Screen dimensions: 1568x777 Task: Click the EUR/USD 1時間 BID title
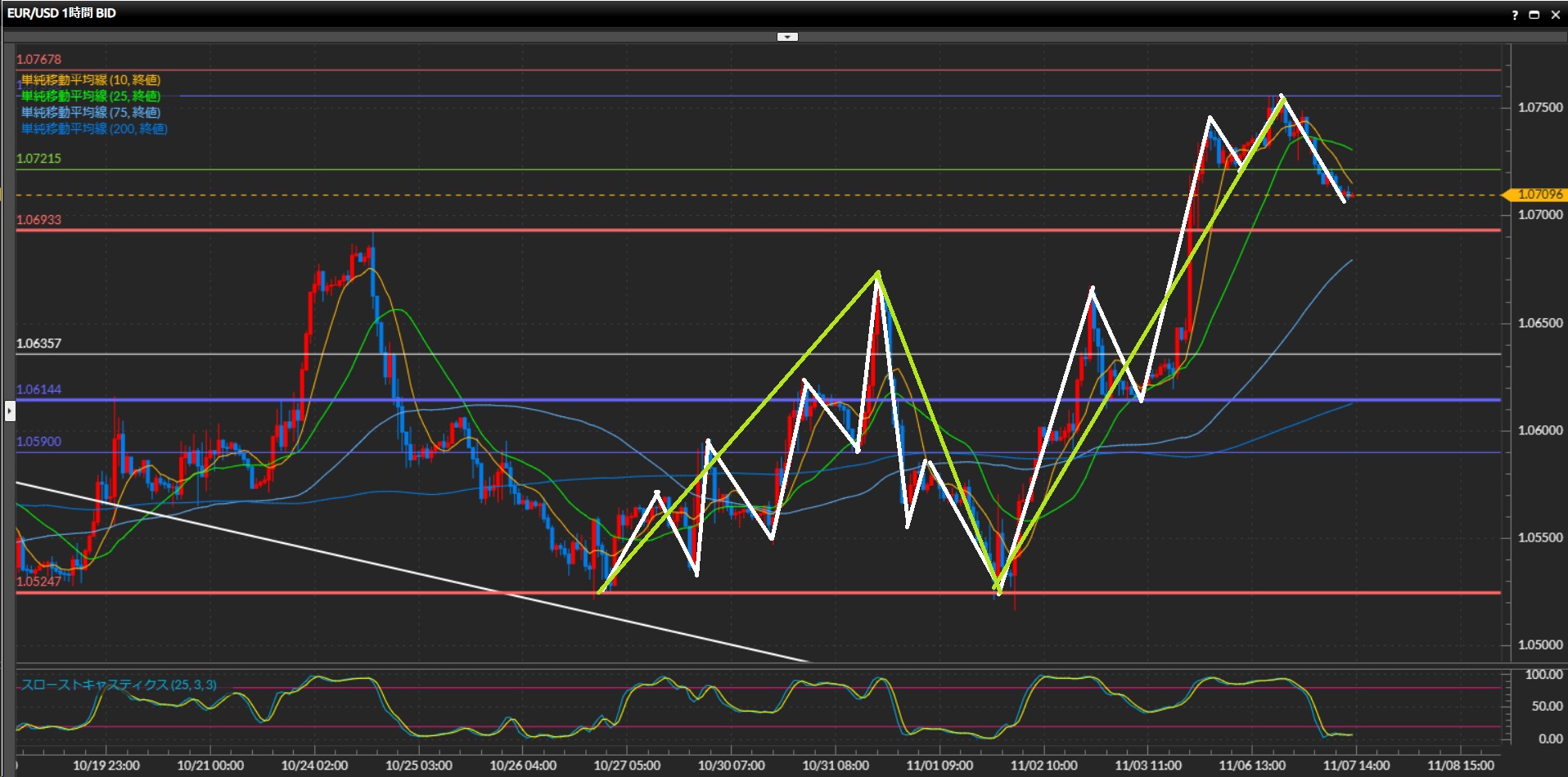coord(62,13)
